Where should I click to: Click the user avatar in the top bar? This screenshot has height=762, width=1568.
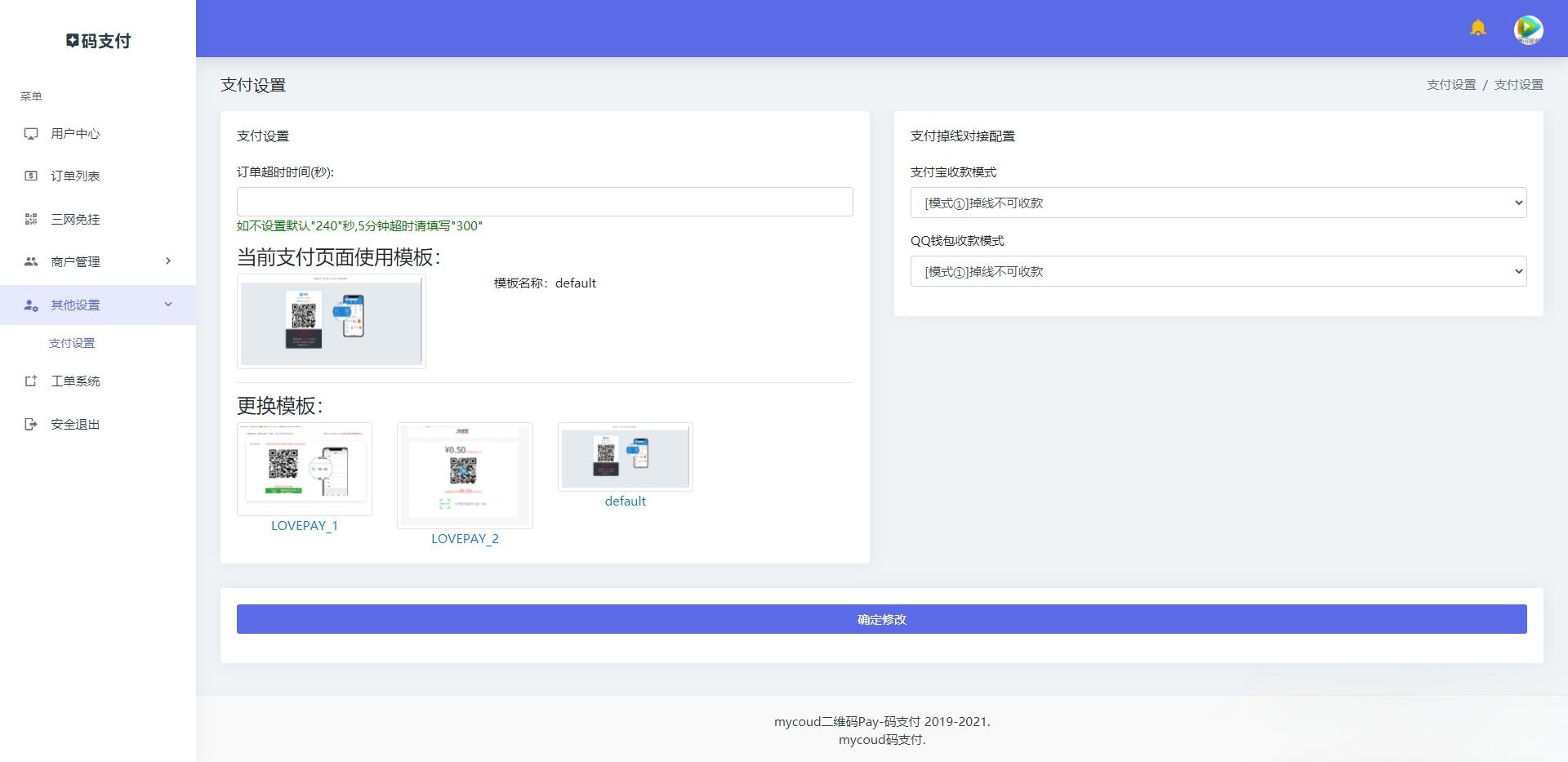pyautogui.click(x=1529, y=29)
